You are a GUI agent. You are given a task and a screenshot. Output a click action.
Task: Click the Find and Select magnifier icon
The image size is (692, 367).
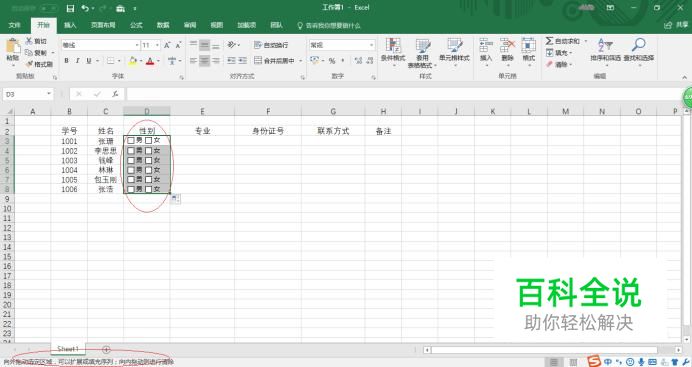click(639, 45)
